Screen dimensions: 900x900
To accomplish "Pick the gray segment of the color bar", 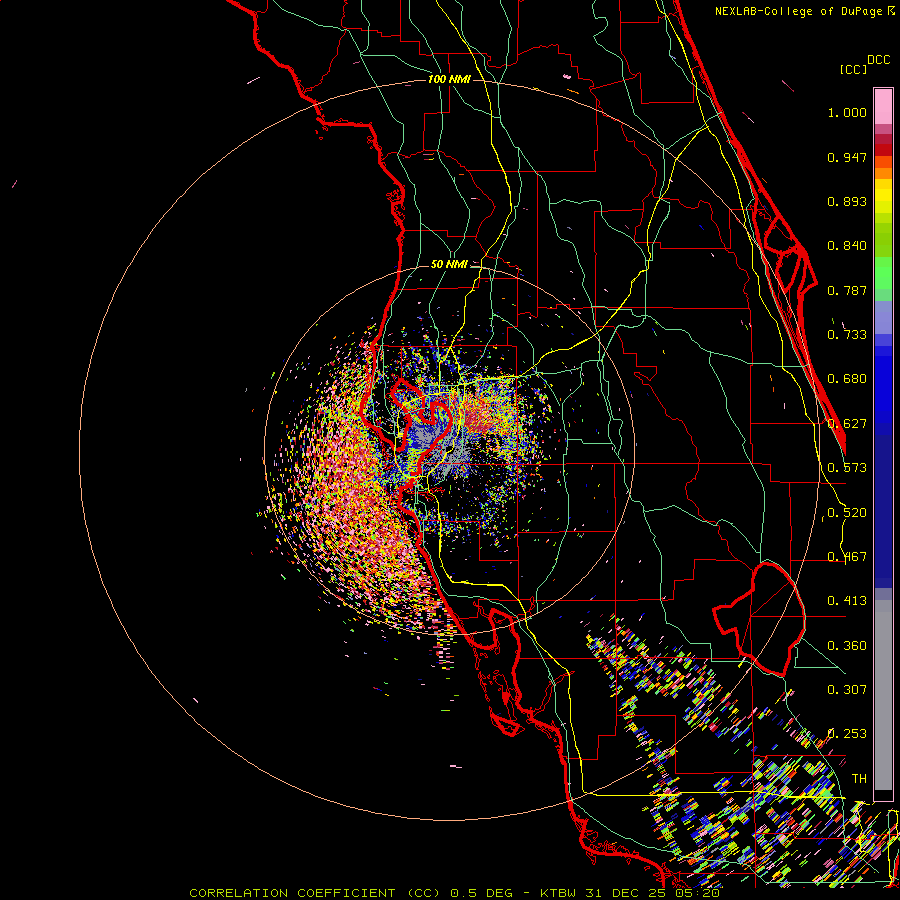I will click(x=883, y=695).
